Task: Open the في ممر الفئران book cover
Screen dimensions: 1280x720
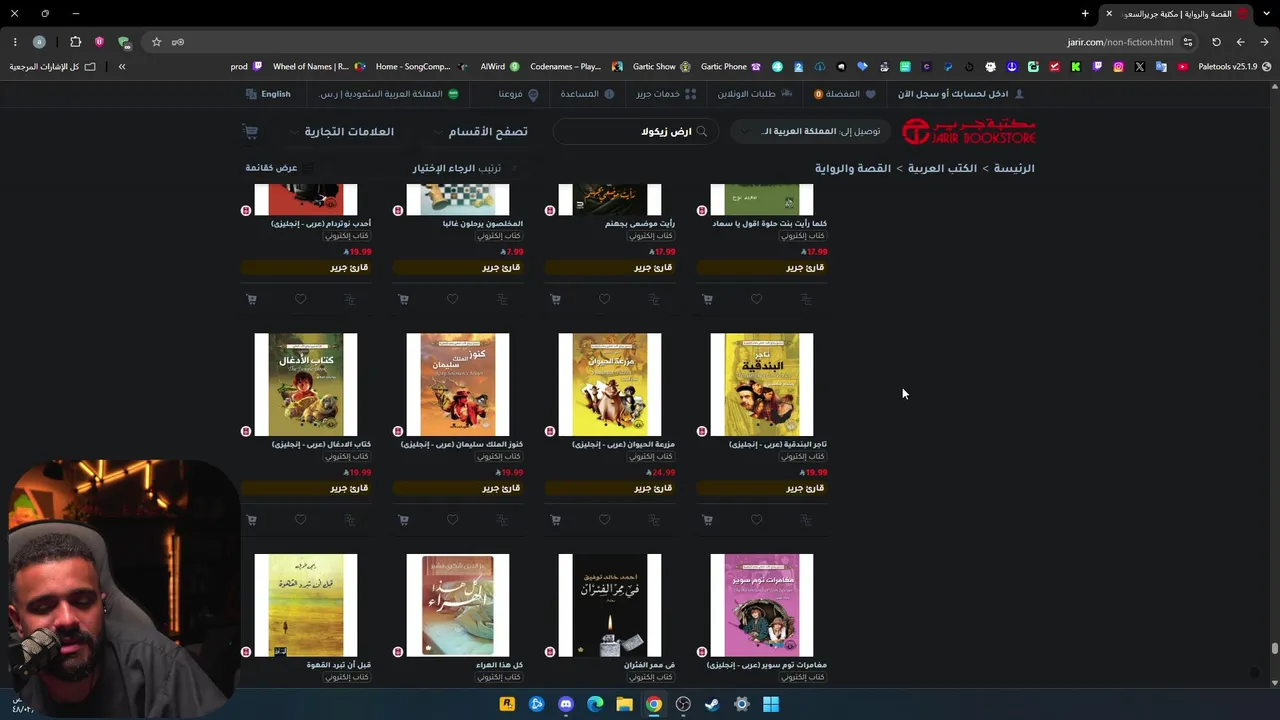Action: 610,605
